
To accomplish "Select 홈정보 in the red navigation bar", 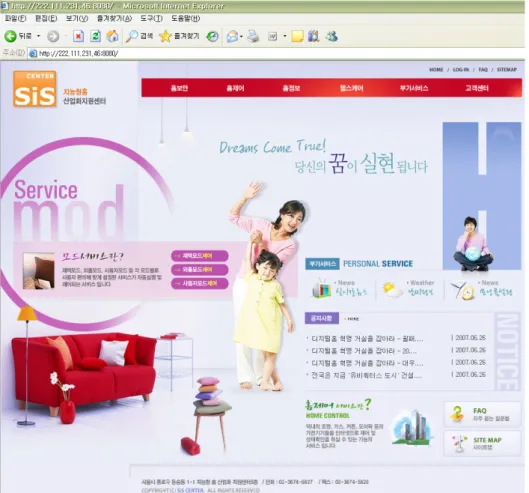I will tap(291, 88).
